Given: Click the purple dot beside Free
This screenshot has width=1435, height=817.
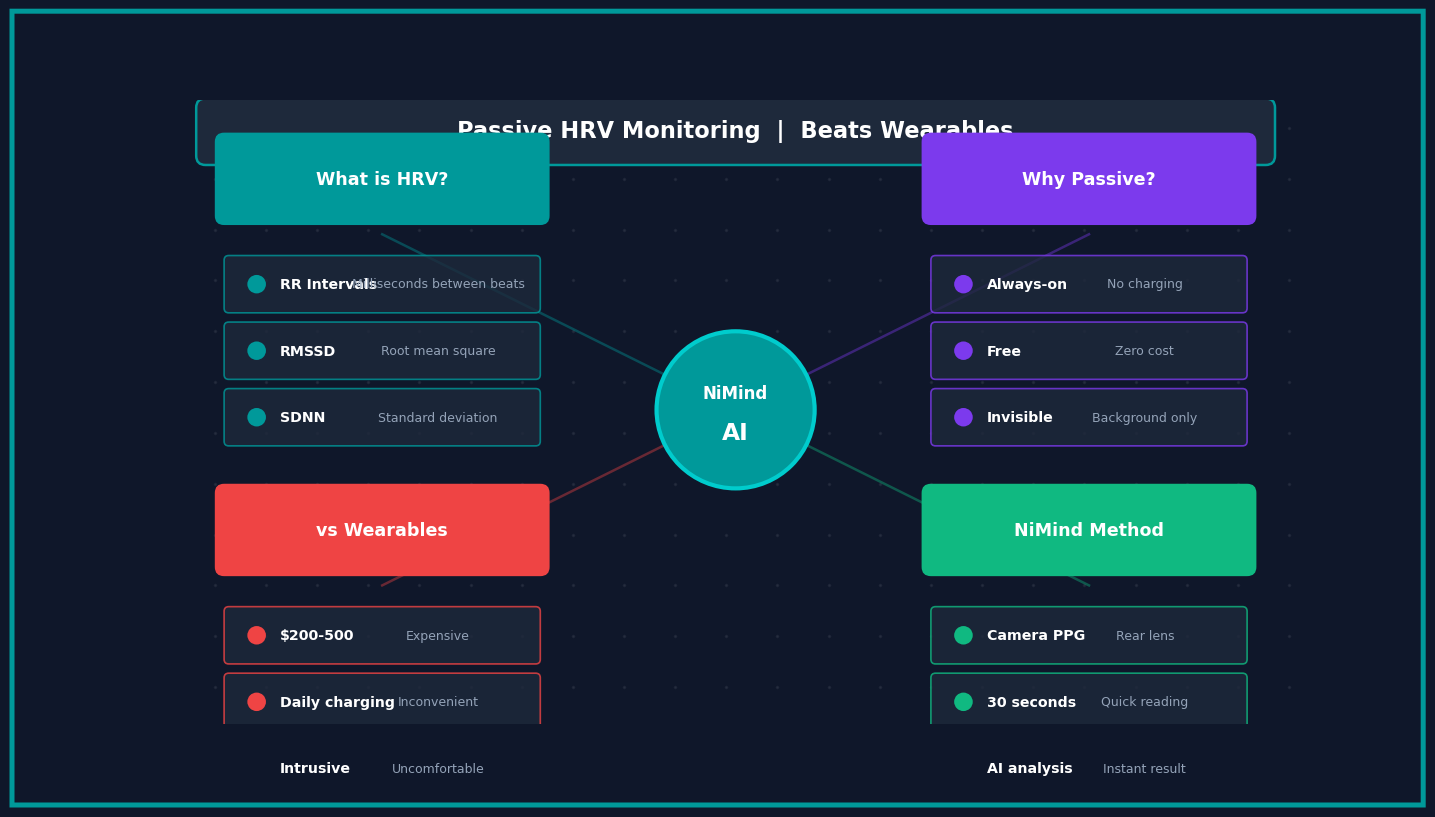Looking at the screenshot, I should 963,351.
